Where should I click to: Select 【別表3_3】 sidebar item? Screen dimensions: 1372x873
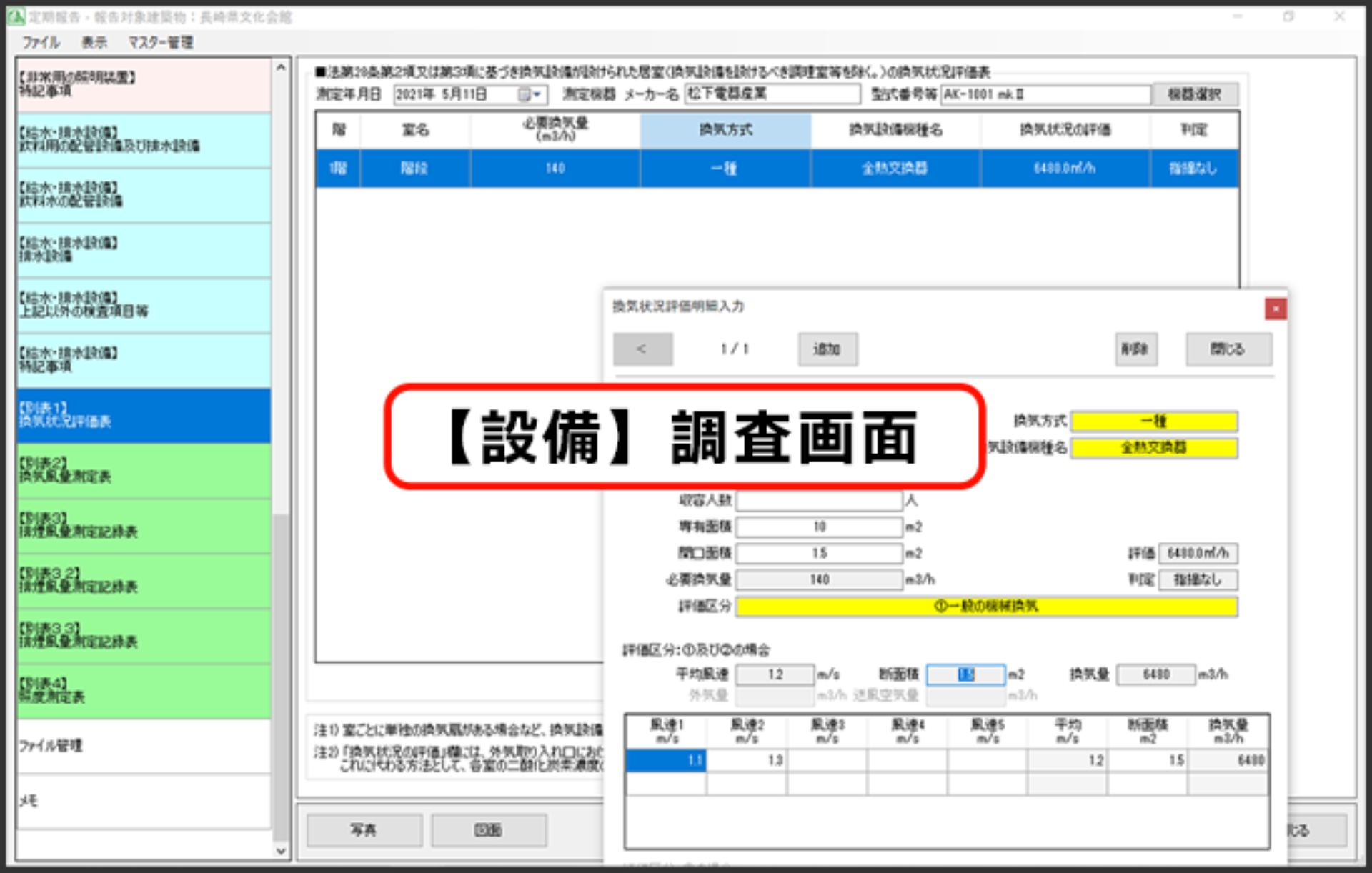click(x=144, y=635)
